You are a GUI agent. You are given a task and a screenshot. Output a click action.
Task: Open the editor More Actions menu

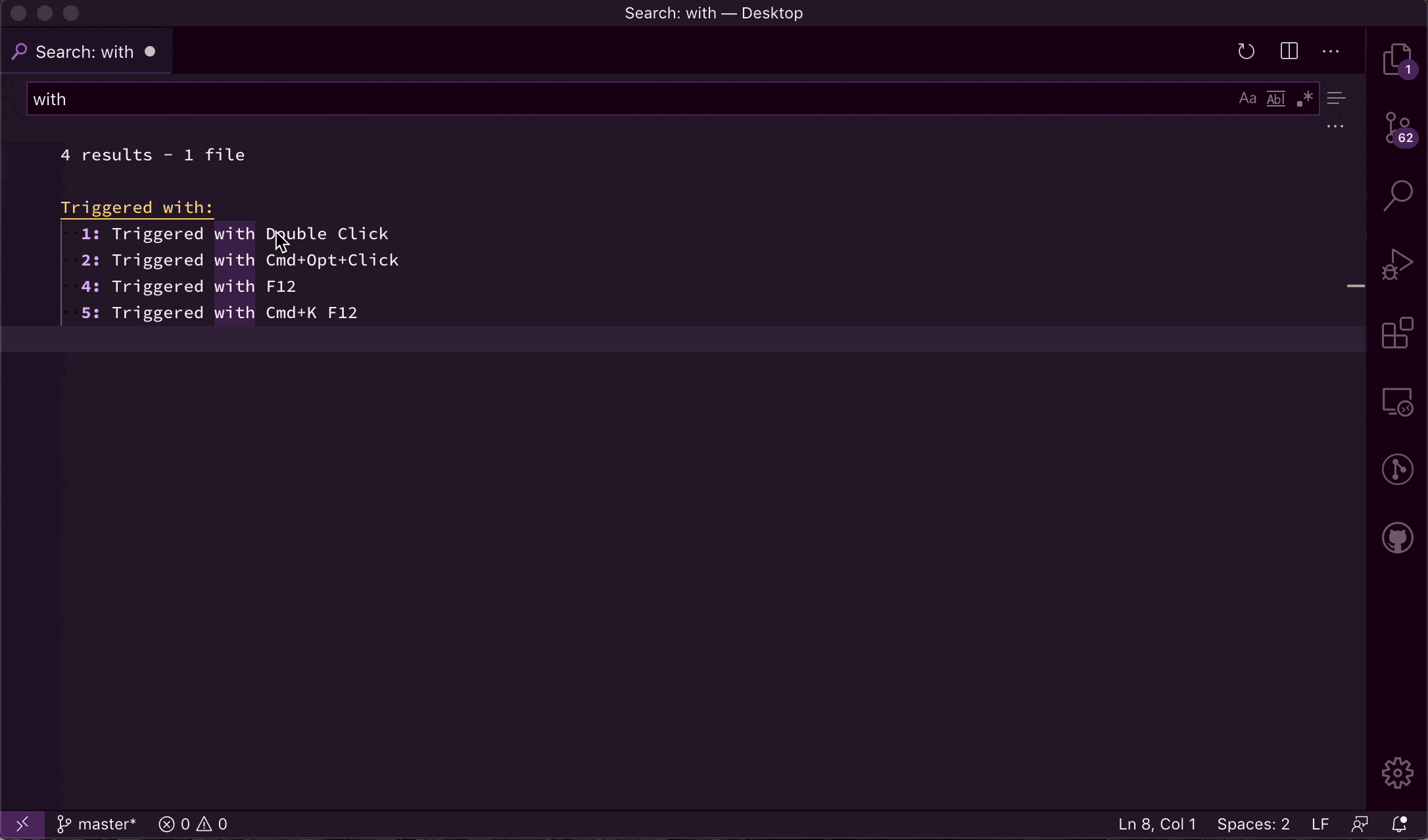click(1330, 51)
